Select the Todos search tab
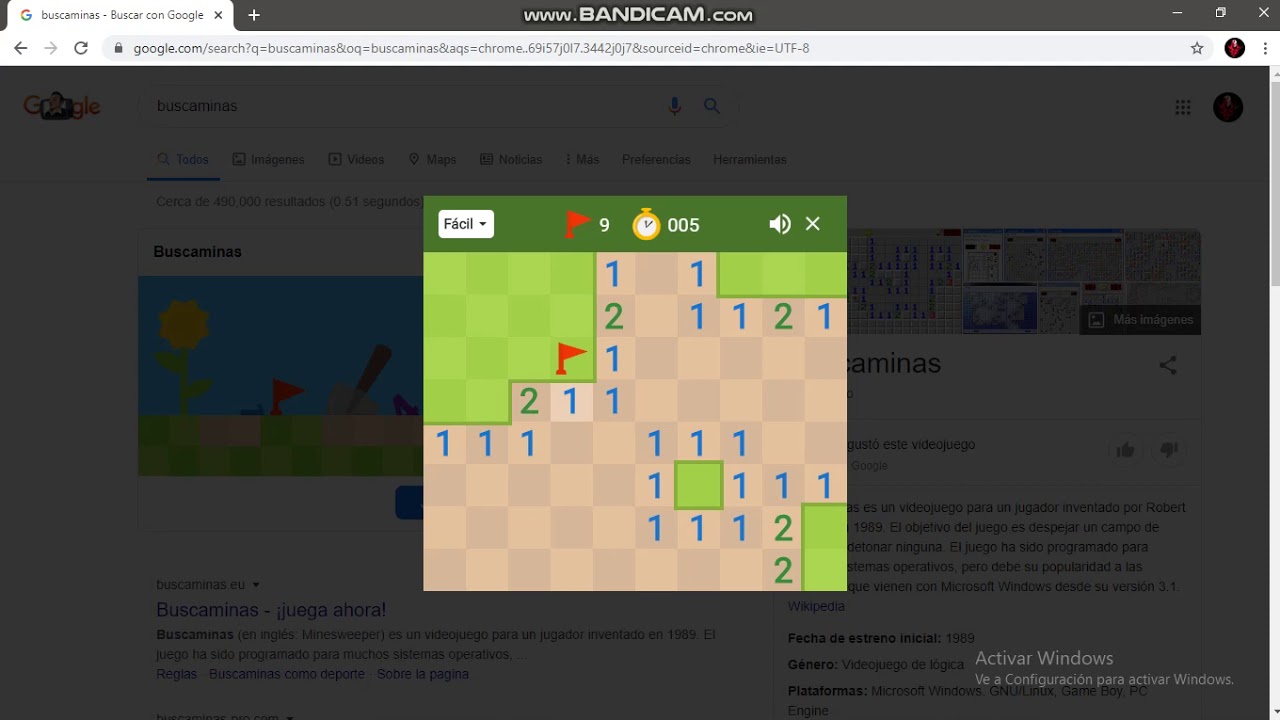Image resolution: width=1280 pixels, height=720 pixels. pos(183,160)
